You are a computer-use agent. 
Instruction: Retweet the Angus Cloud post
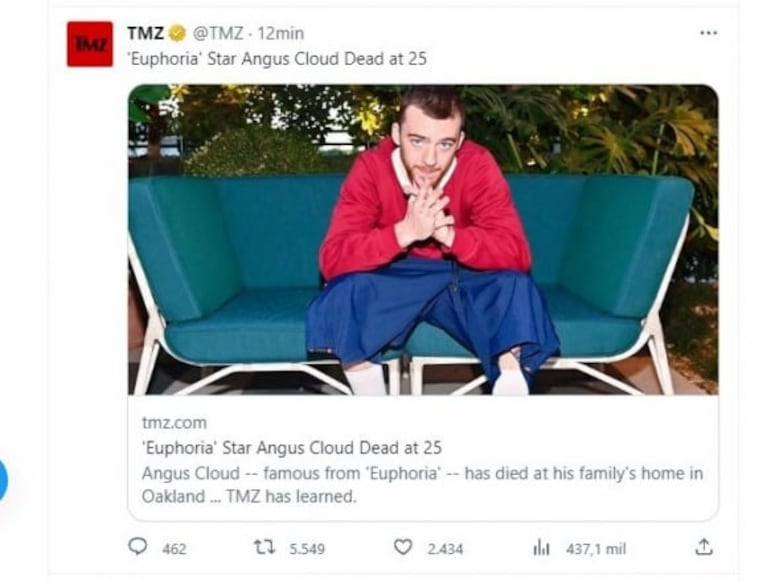(x=264, y=547)
